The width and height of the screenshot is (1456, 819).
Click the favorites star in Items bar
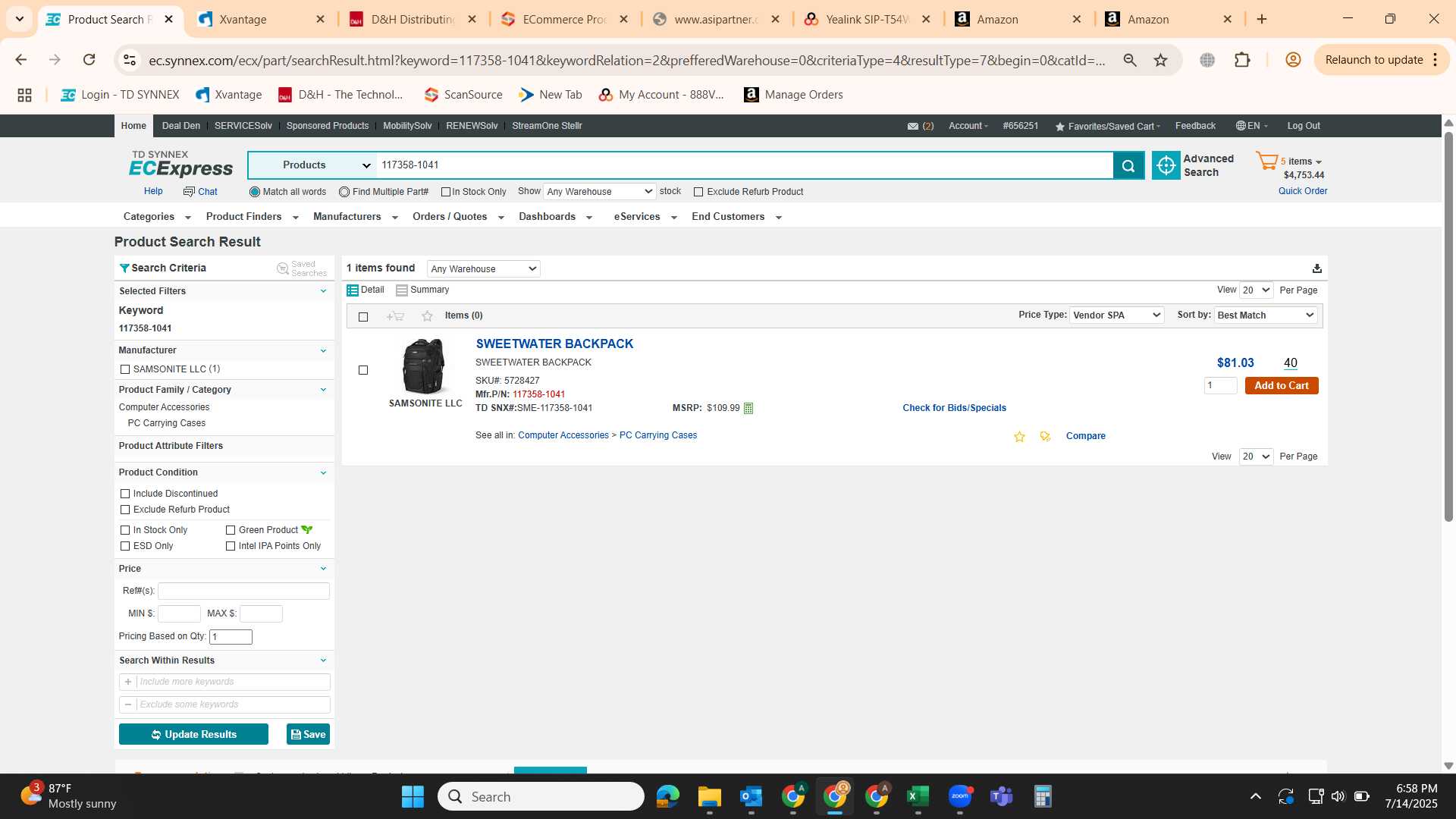coord(427,316)
